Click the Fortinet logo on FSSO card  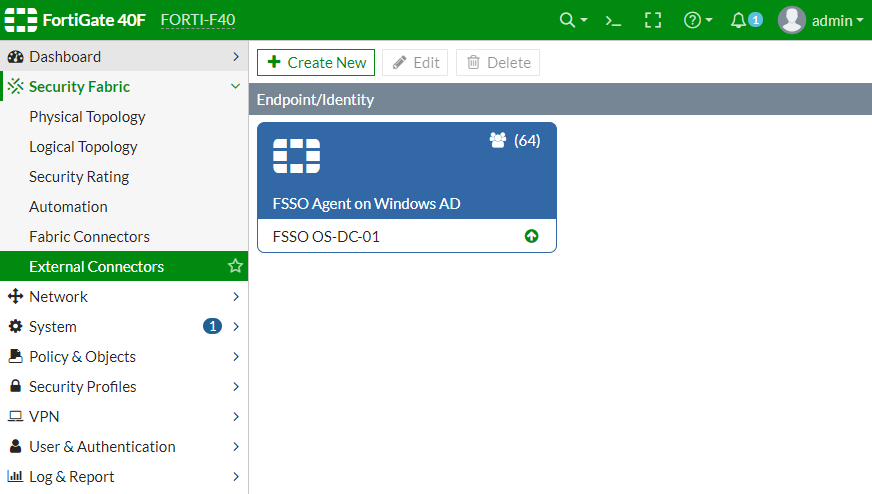296,156
